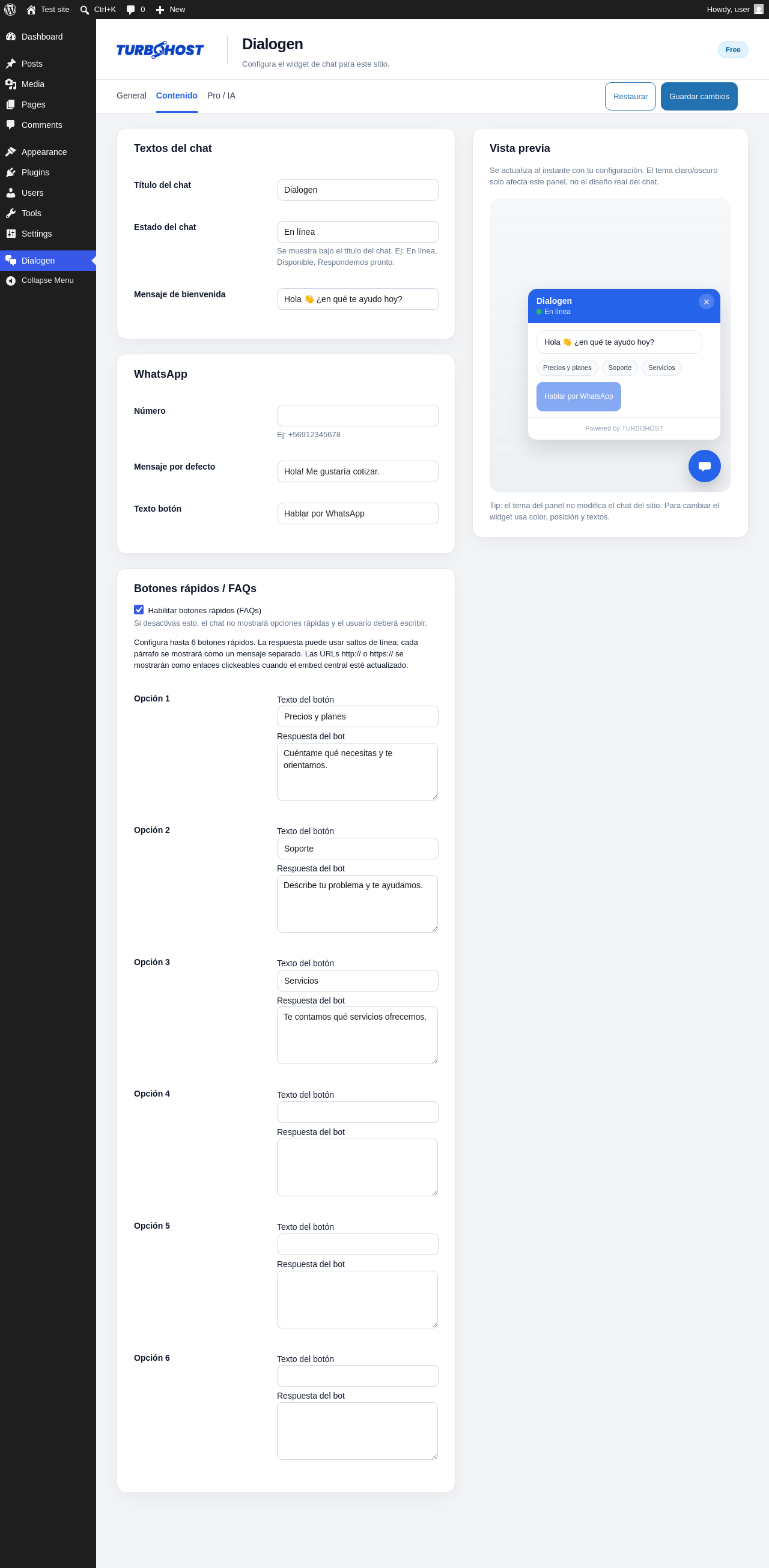
Task: Toggle Habilitar botones rápidos checkbox
Action: (139, 610)
